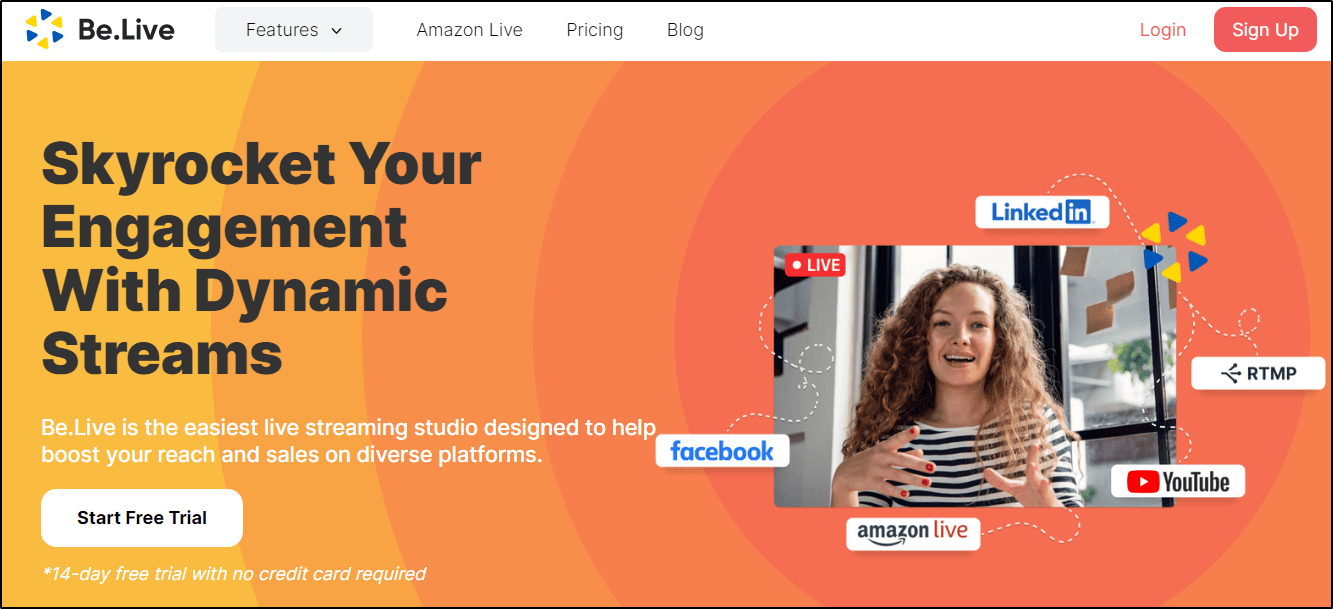The width and height of the screenshot is (1333, 609).
Task: Open the Amazon Live nav item
Action: click(x=470, y=30)
